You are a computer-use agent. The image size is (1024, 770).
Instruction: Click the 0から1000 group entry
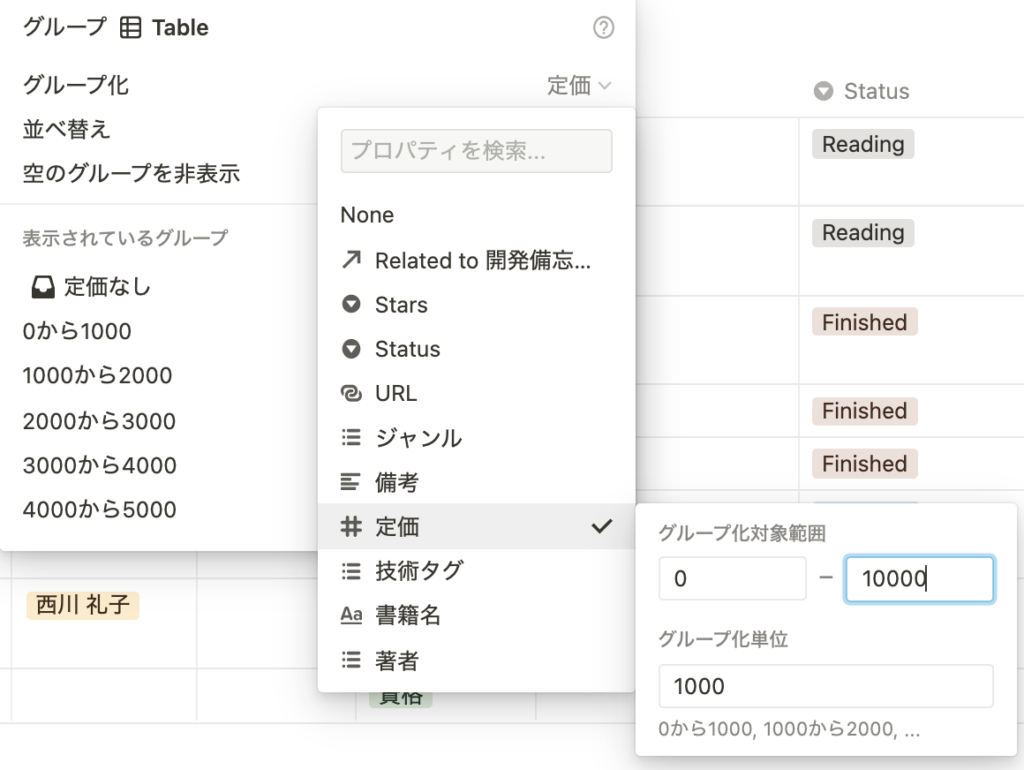(77, 332)
